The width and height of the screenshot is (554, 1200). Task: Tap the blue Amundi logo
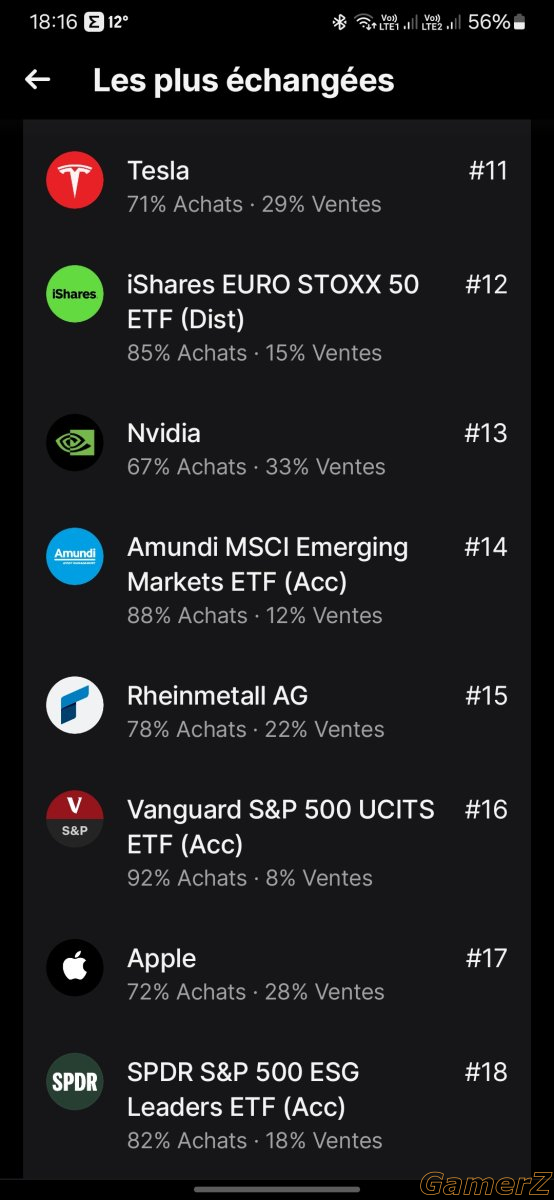point(75,556)
